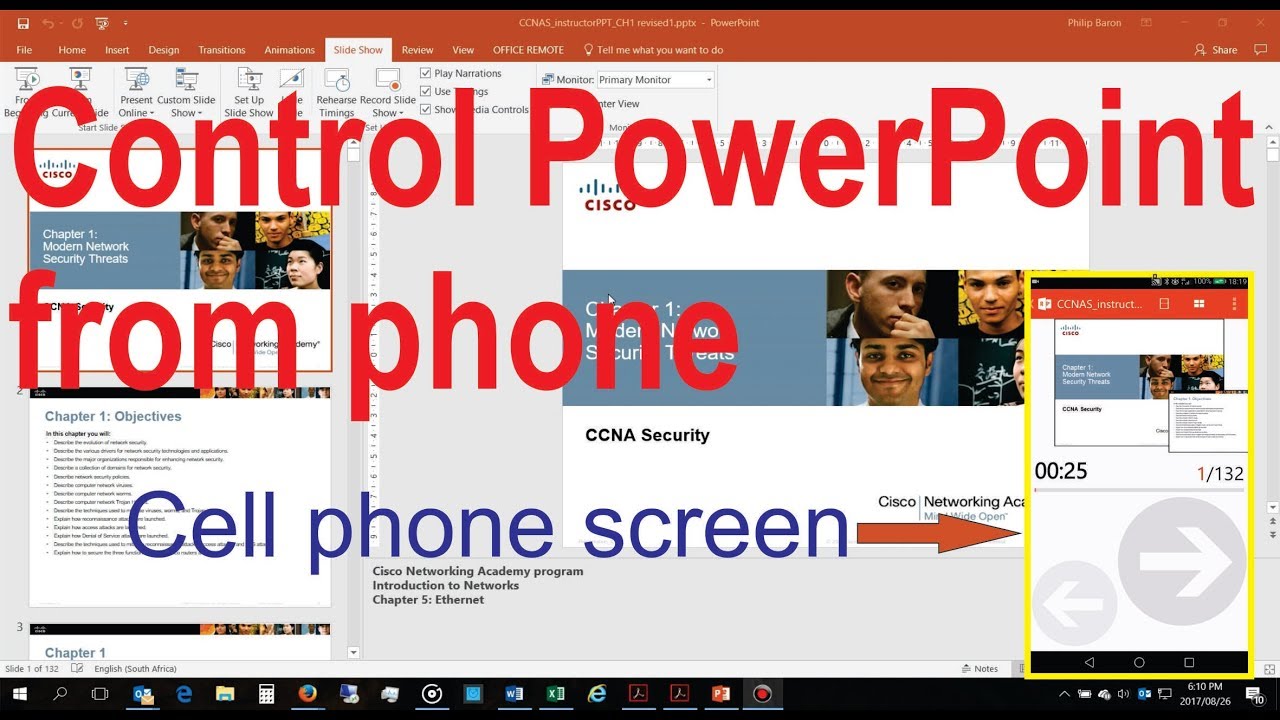
Task: Click the screen recorder taskbar icon
Action: (x=762, y=693)
